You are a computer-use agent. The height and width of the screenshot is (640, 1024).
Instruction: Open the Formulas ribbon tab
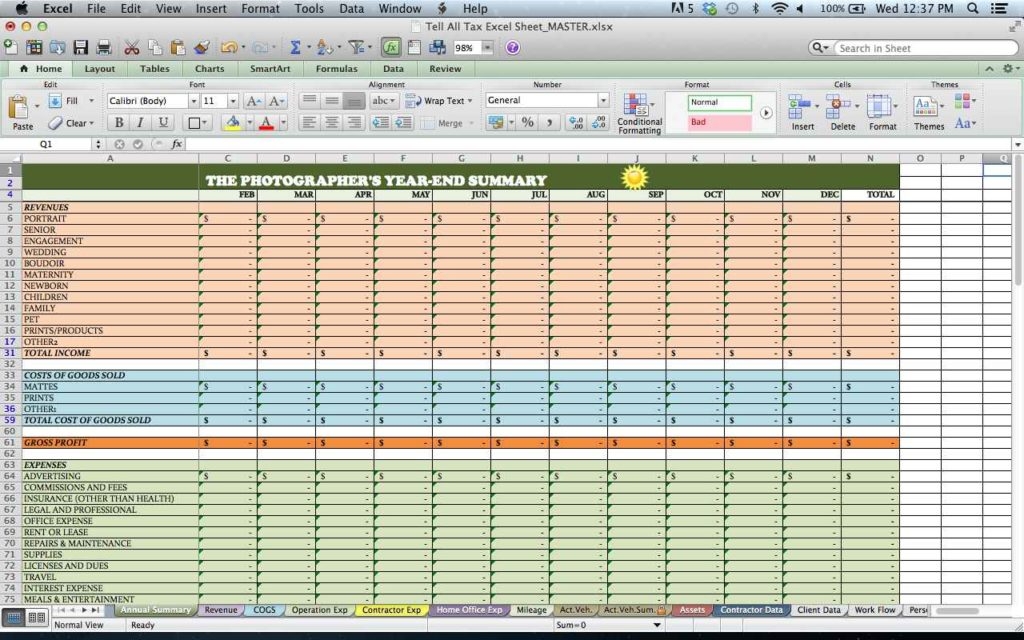[x=336, y=68]
